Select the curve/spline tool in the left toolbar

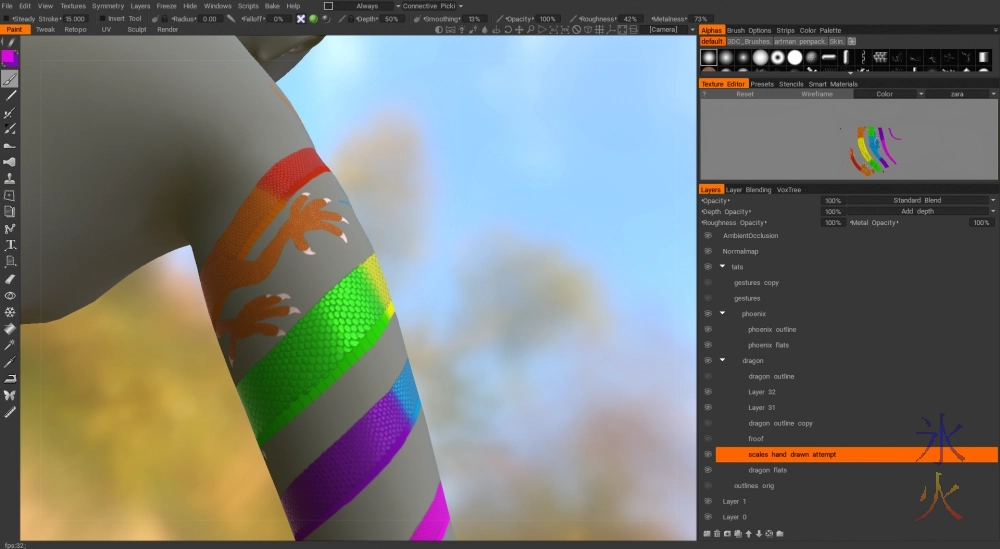click(10, 228)
